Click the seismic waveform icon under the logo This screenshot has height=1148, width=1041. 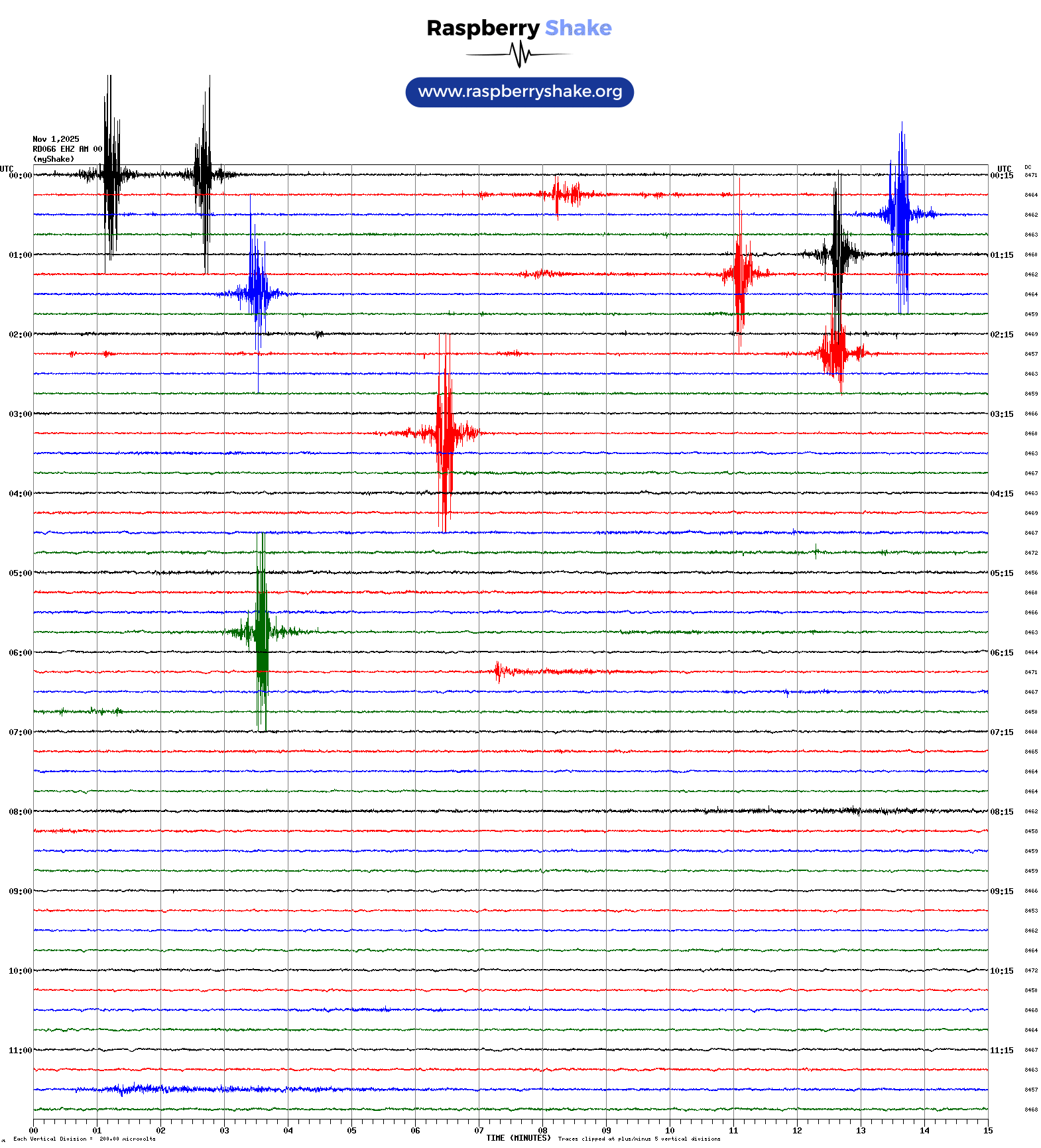tap(519, 54)
